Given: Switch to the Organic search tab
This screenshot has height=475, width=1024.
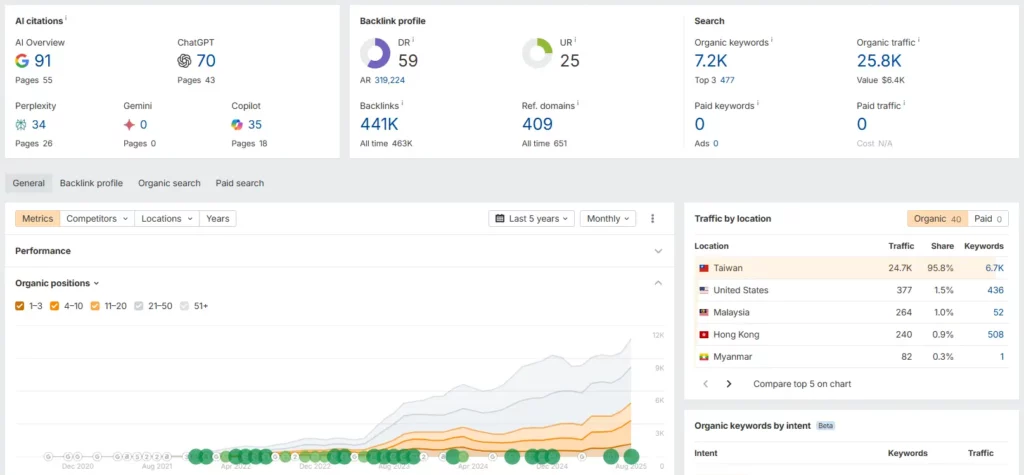Looking at the screenshot, I should (x=169, y=183).
